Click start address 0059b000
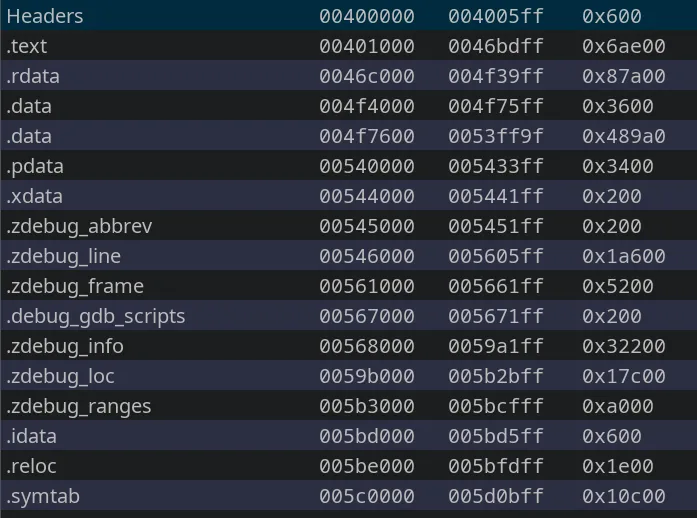 tap(367, 377)
